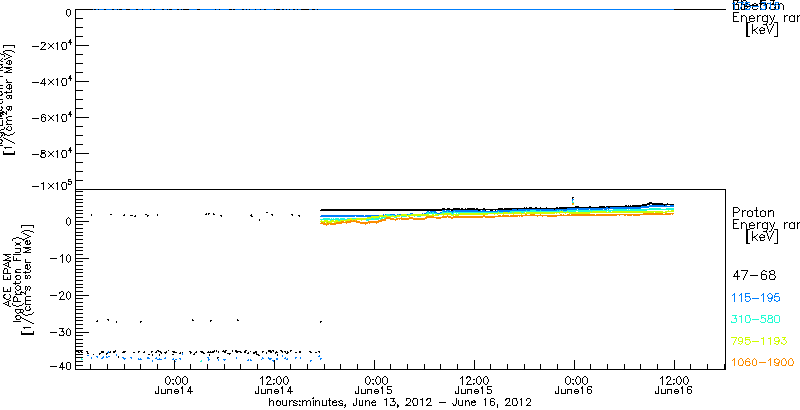
Task: Select the yellow 795-1193 legend entry
Action: tap(760, 341)
